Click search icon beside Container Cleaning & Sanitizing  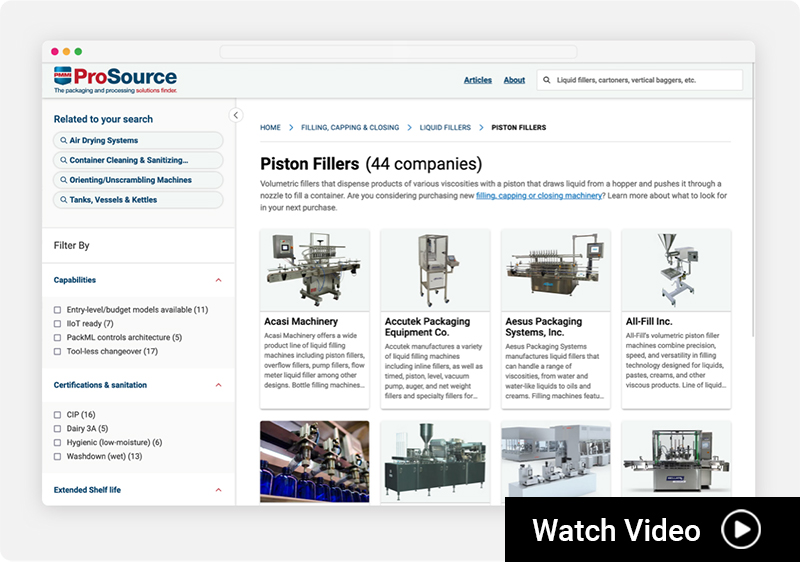click(64, 160)
